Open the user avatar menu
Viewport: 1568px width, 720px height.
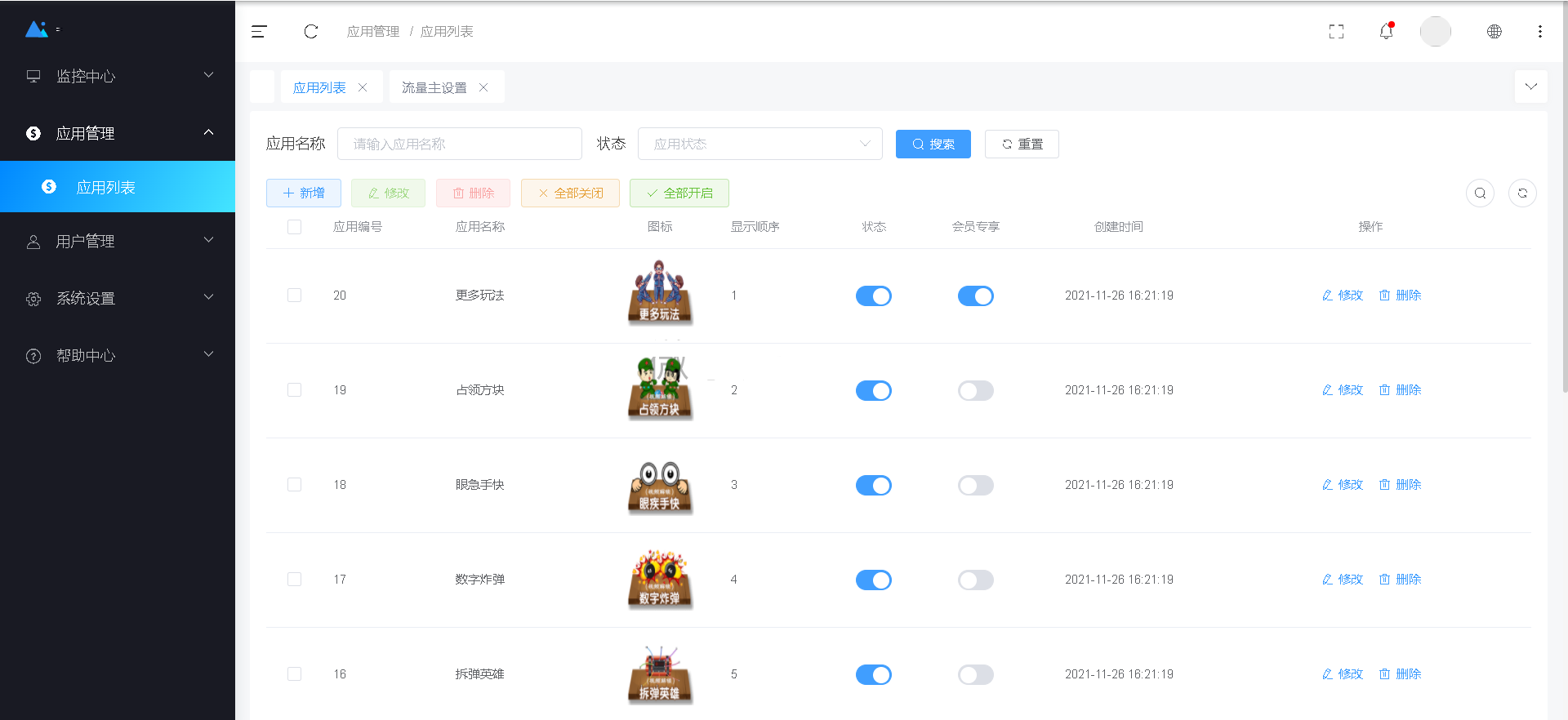(1436, 32)
